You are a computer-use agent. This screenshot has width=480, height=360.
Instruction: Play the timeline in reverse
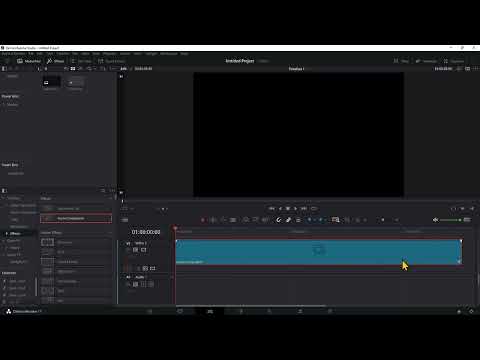280,209
